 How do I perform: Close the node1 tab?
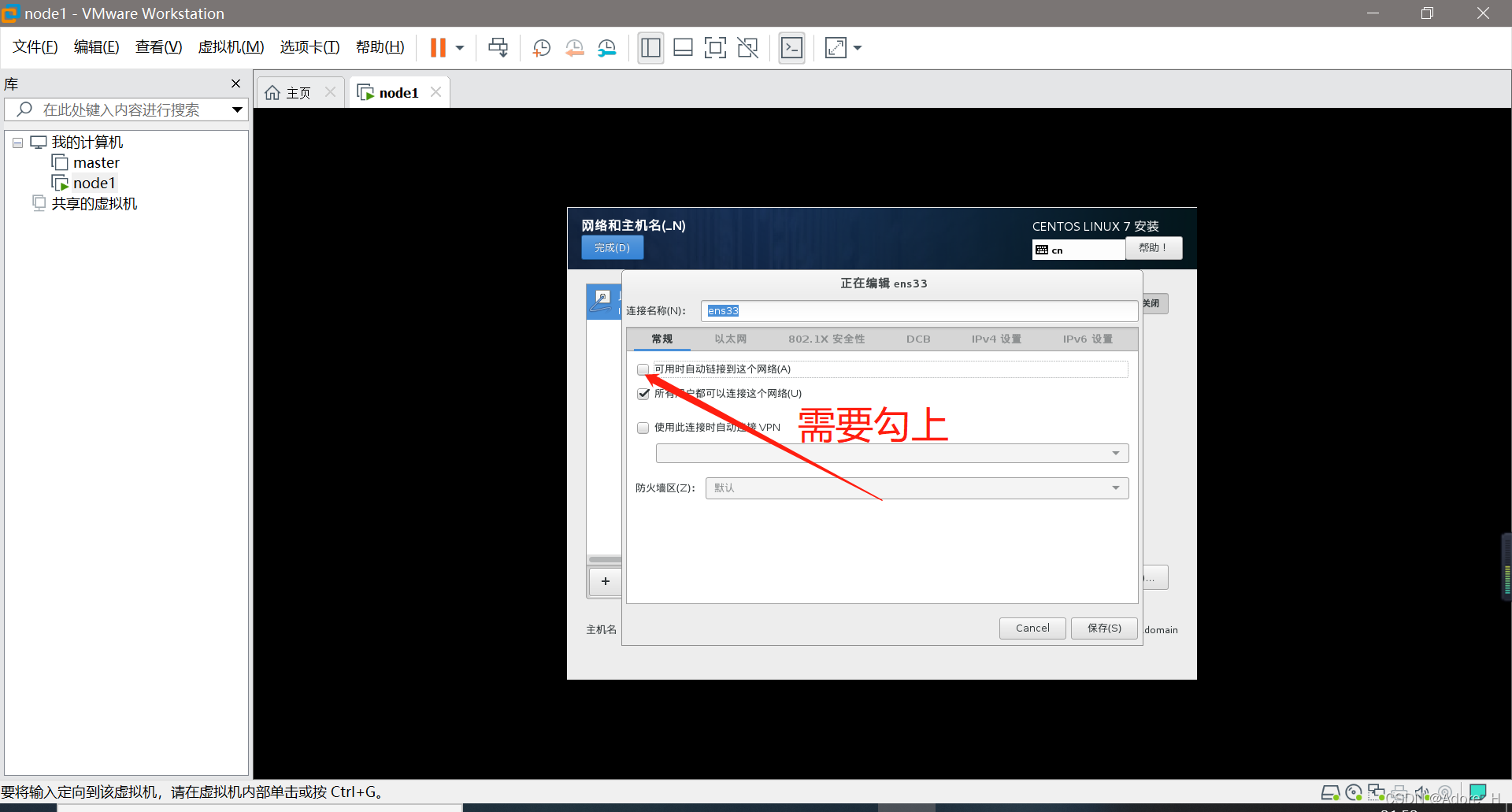tap(435, 92)
